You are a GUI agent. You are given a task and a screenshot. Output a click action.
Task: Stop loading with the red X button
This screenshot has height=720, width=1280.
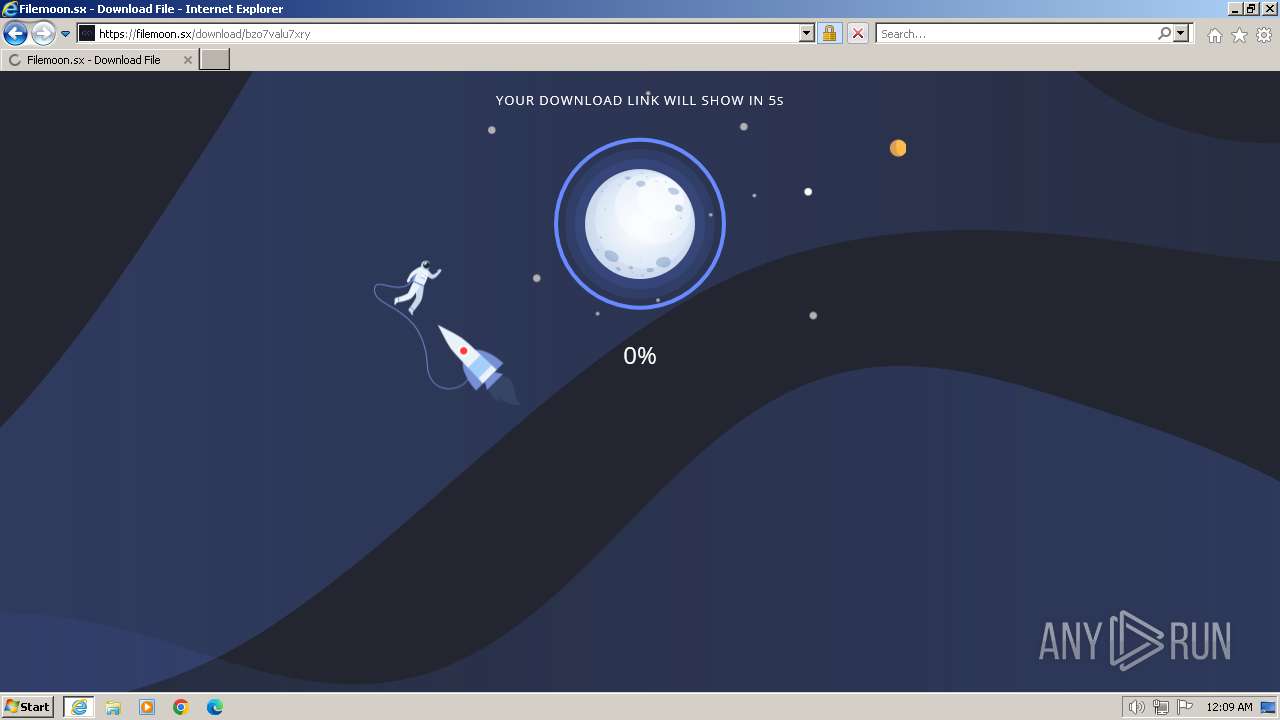858,34
